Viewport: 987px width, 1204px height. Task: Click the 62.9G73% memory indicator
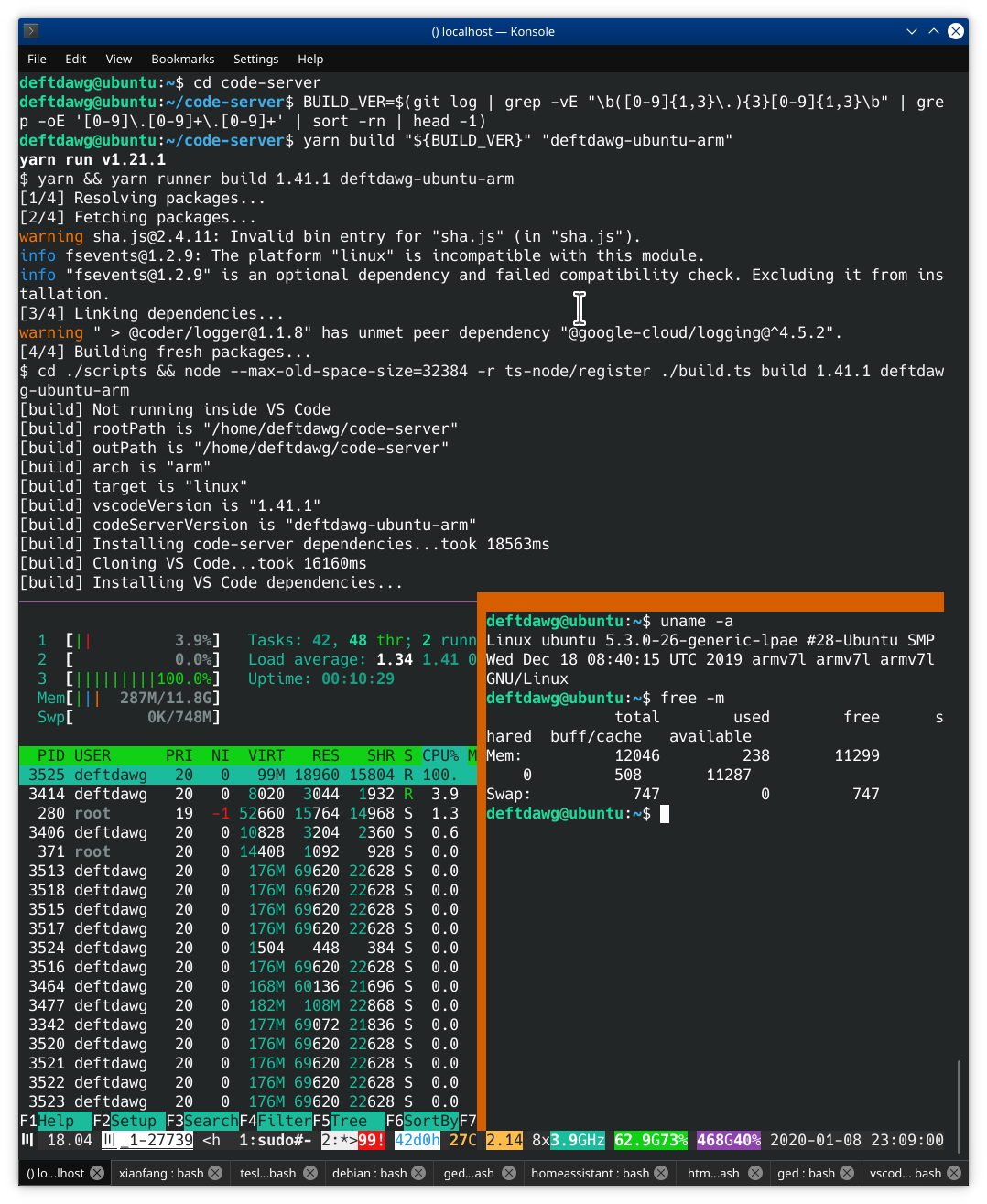coord(651,1140)
